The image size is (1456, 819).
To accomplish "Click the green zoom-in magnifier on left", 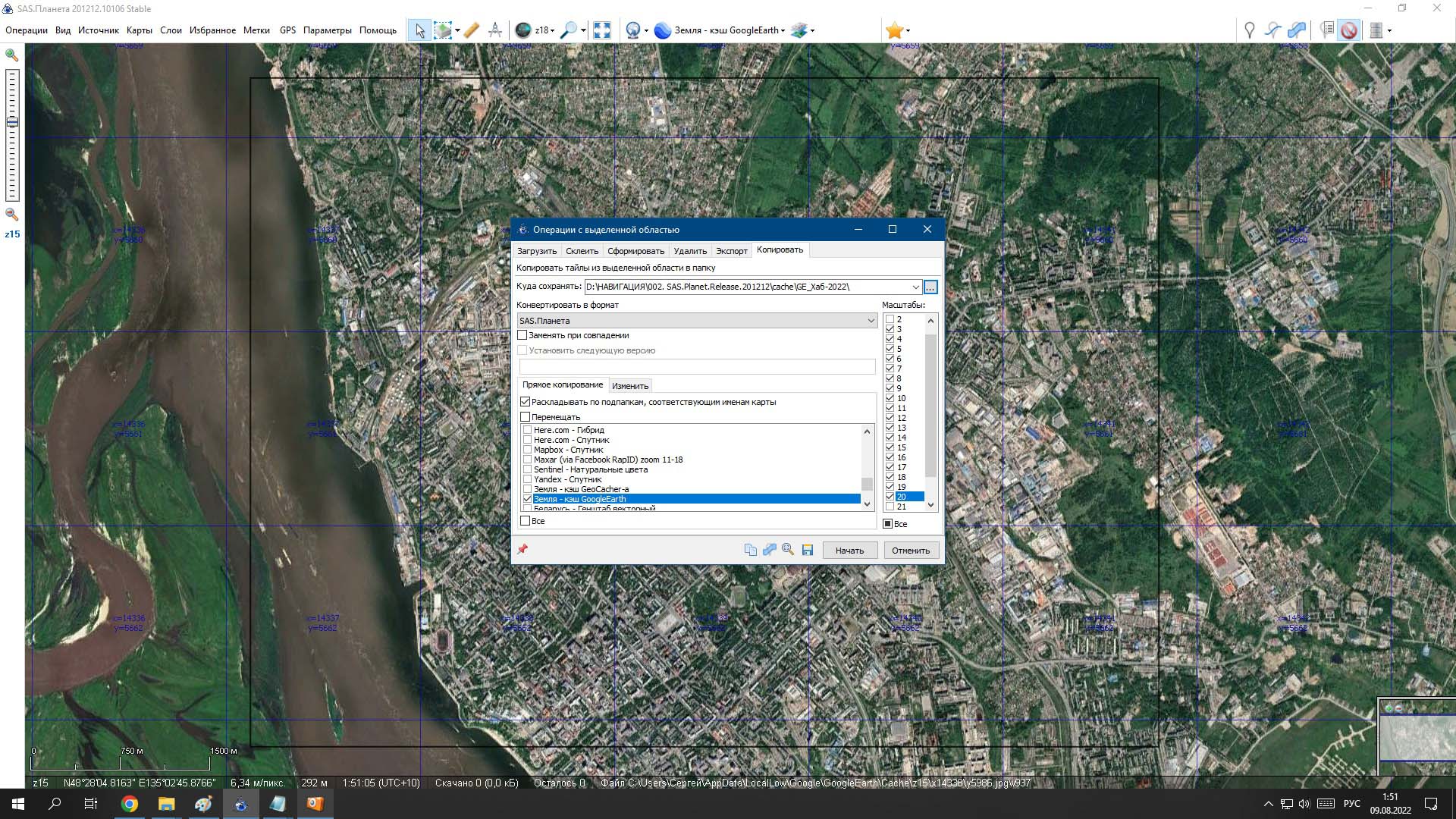I will 11,55.
